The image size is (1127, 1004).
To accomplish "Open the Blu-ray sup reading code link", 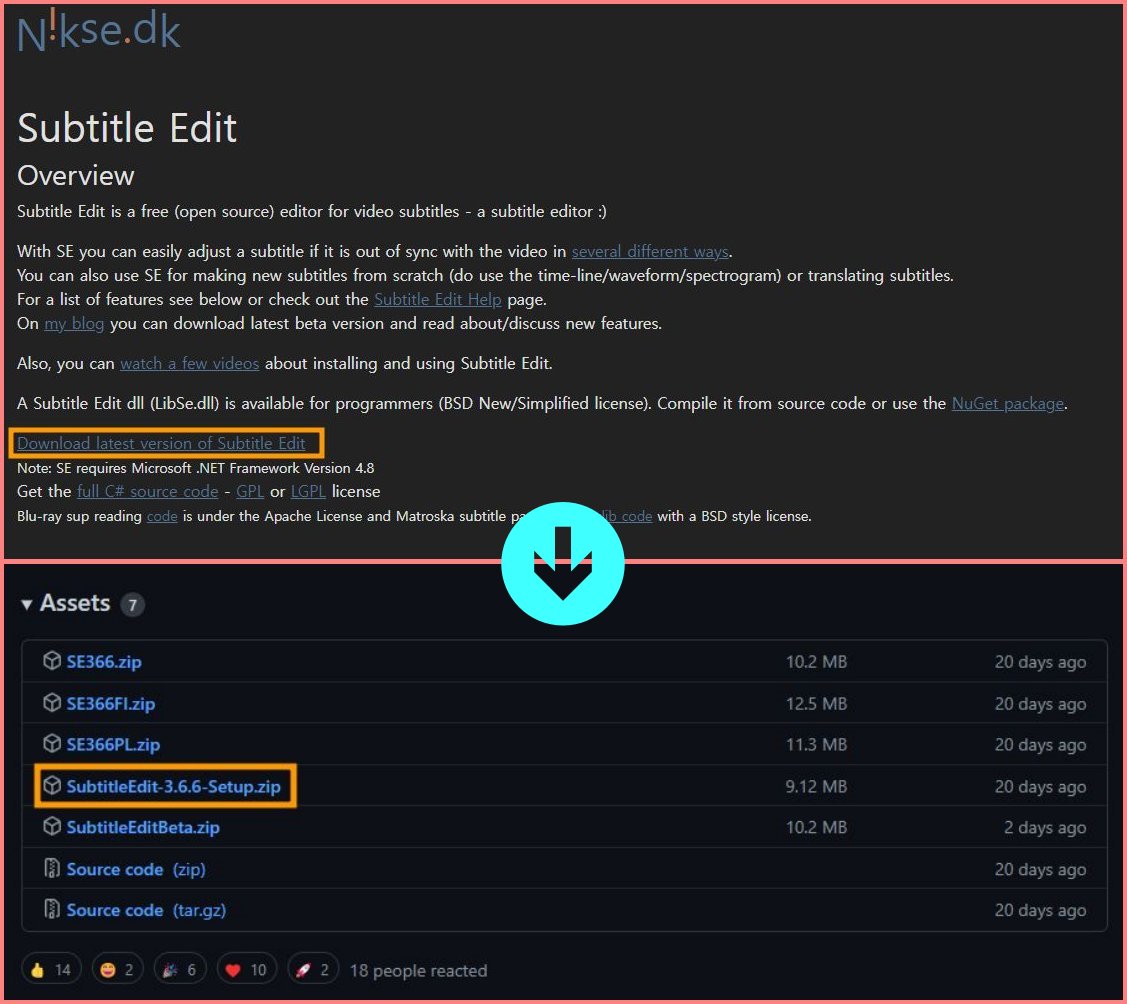I will coord(162,516).
